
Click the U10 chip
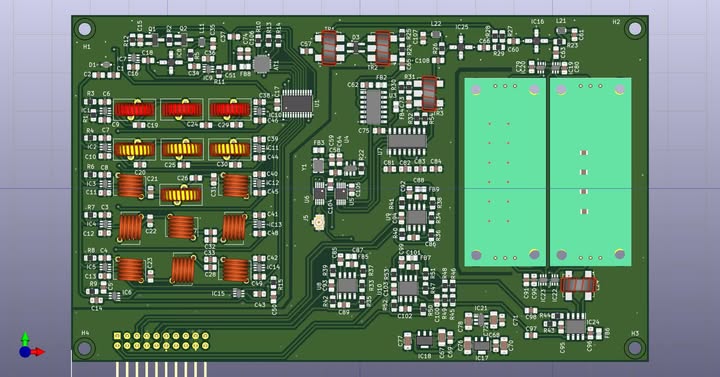[408, 288]
